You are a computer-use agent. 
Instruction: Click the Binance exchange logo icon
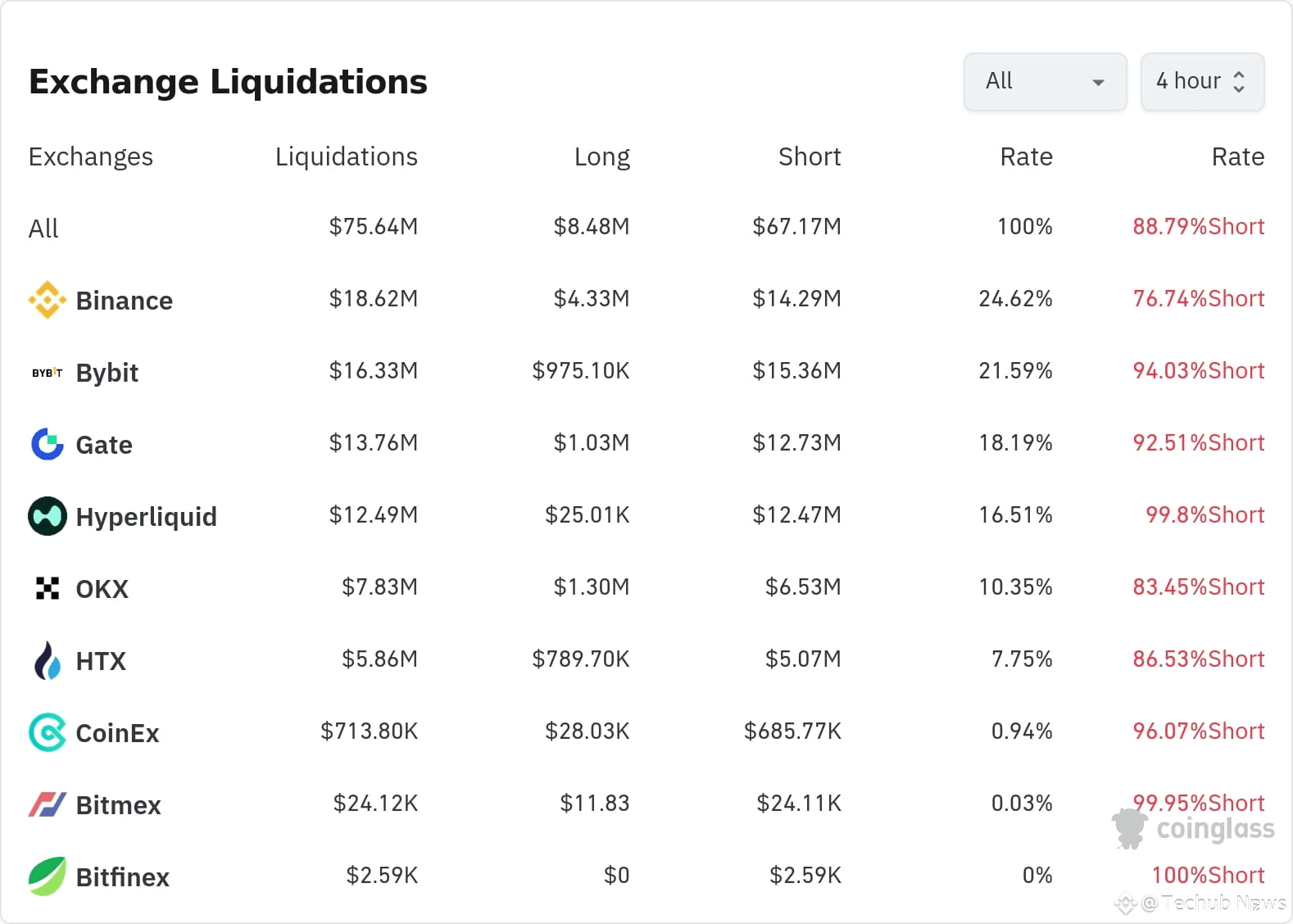click(x=47, y=300)
